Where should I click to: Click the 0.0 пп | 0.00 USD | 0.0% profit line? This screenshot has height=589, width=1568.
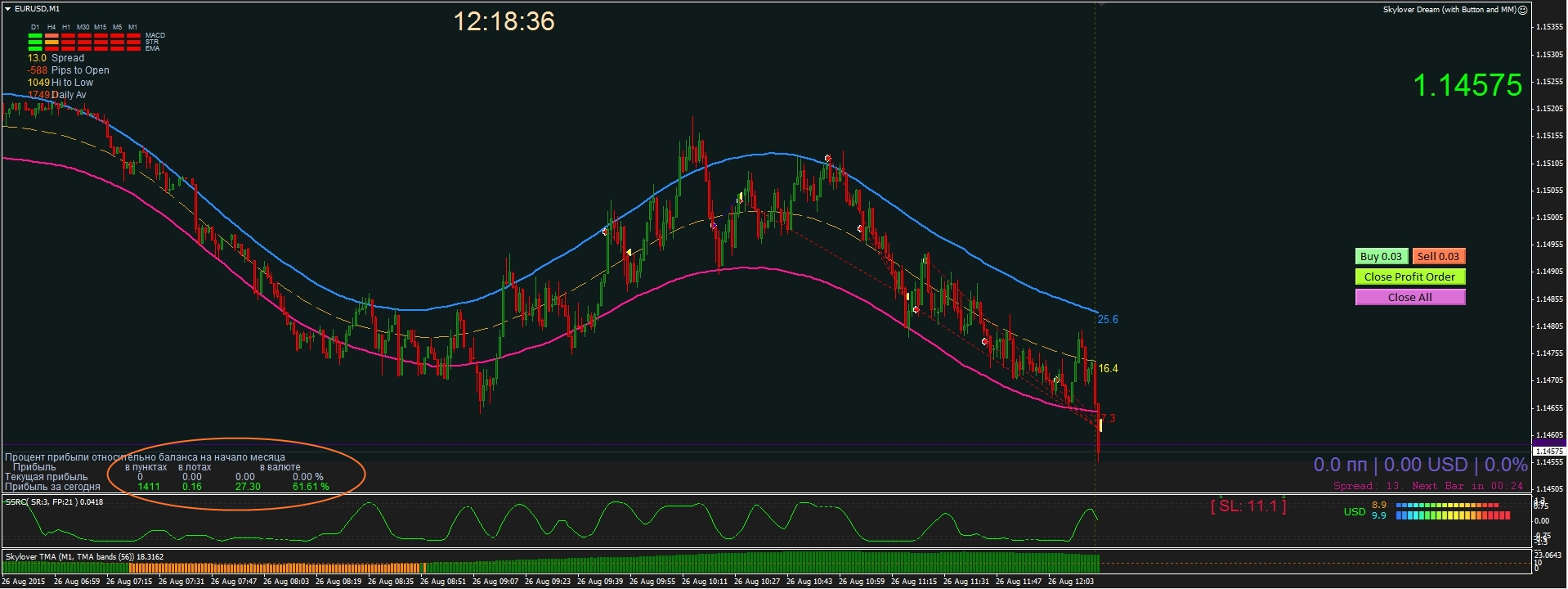tap(1420, 465)
